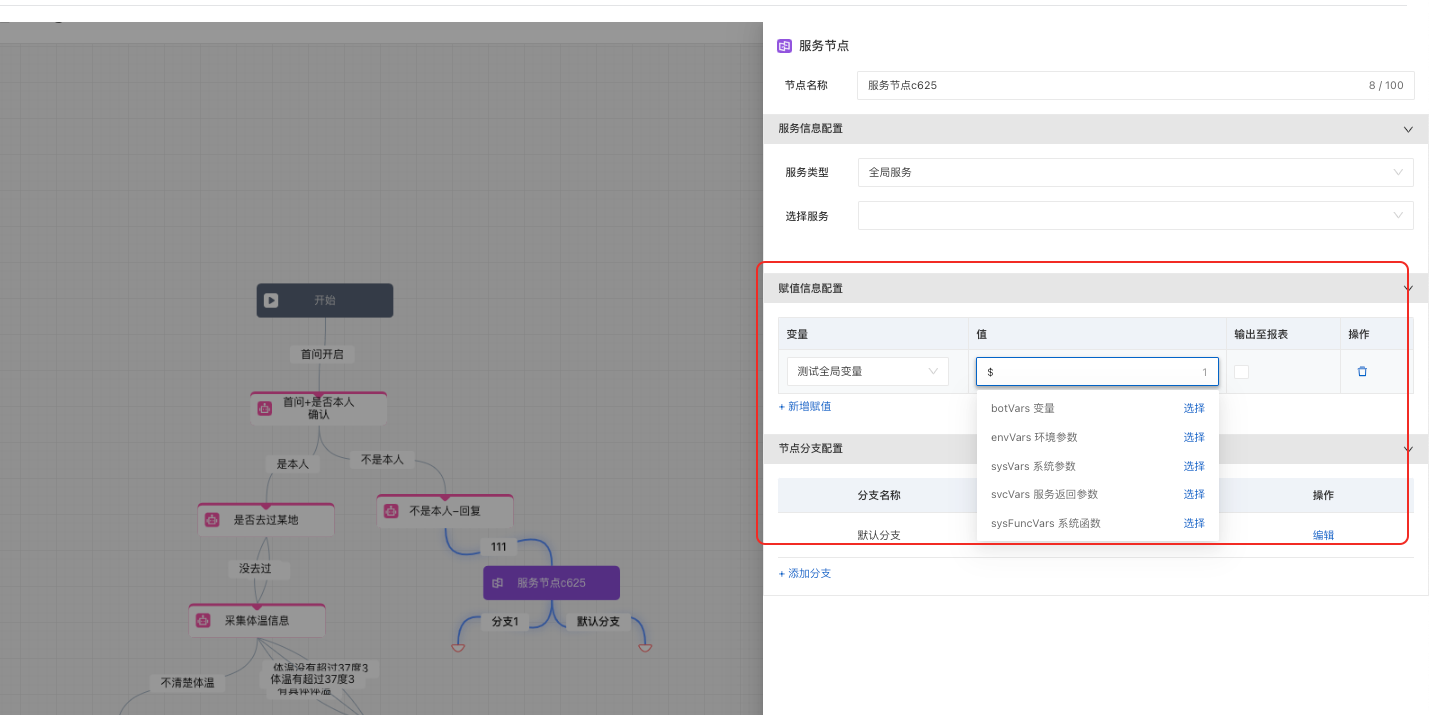Select the svcVars 服务返回参数 option

1098,494
